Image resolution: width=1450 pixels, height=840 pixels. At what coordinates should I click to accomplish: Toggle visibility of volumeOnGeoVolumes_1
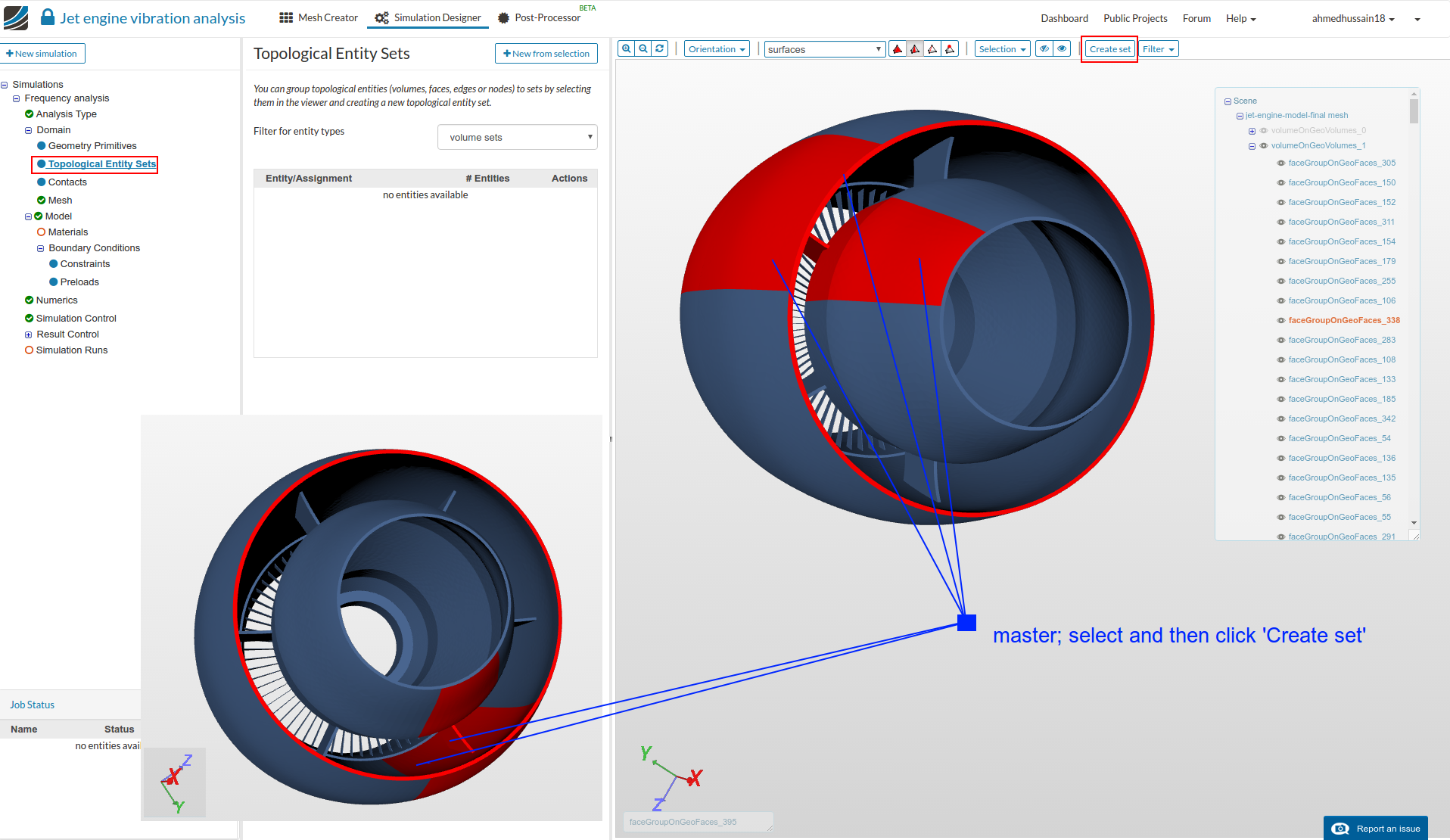[x=1263, y=146]
